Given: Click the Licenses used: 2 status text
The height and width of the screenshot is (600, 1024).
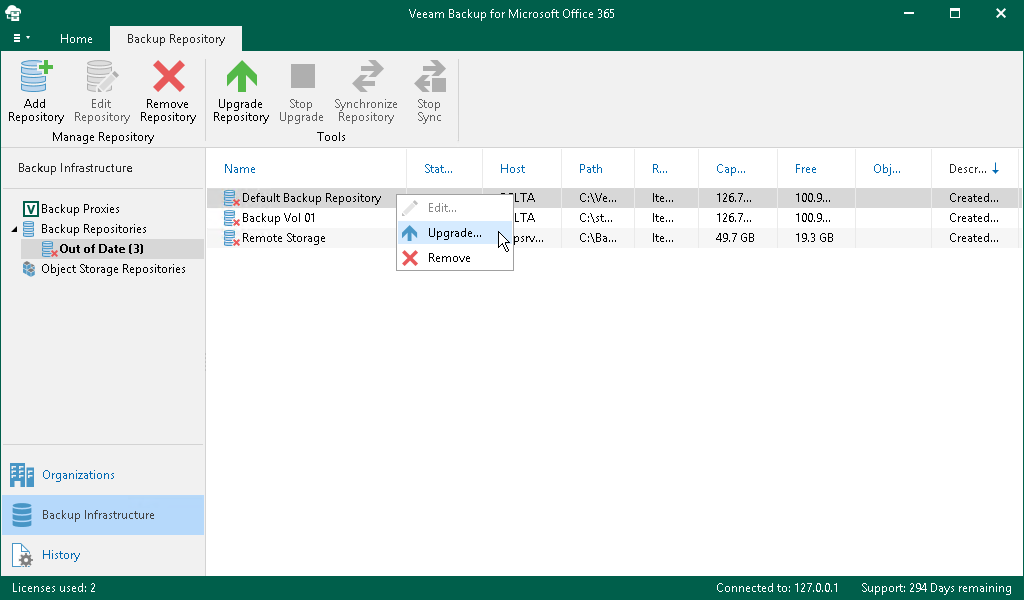Looking at the screenshot, I should pyautogui.click(x=54, y=588).
